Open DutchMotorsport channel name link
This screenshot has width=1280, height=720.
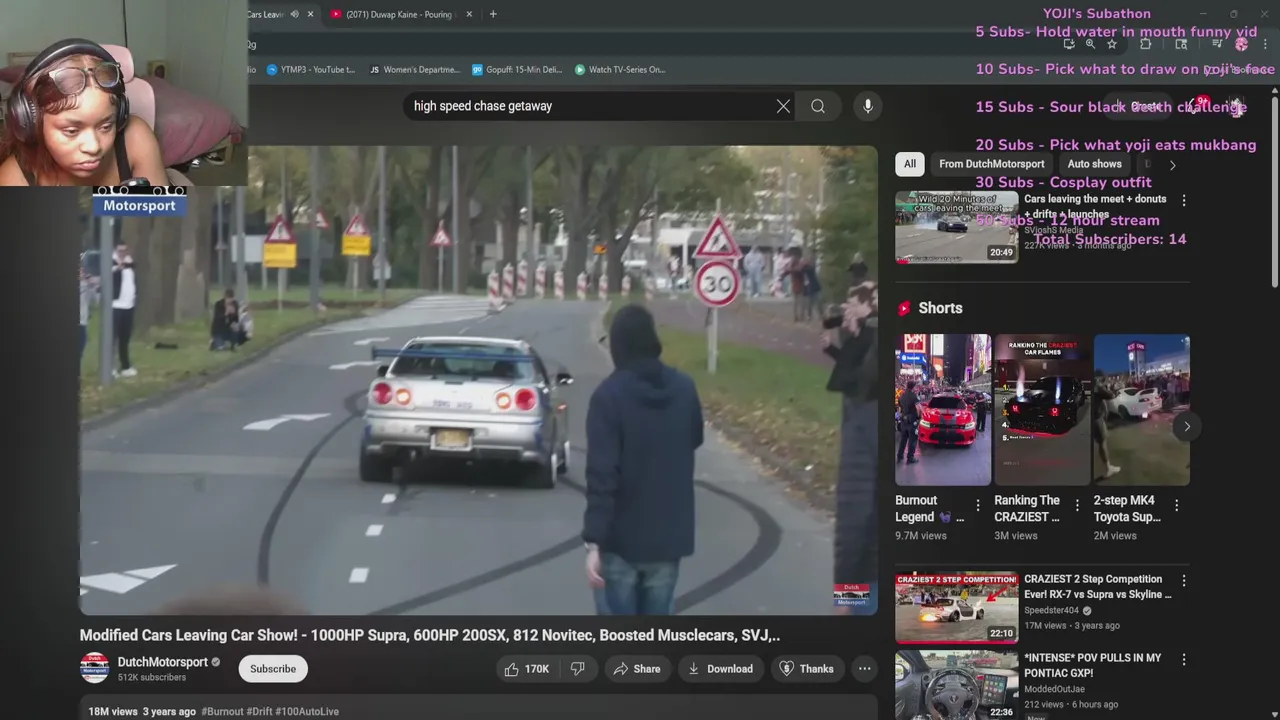pos(163,662)
